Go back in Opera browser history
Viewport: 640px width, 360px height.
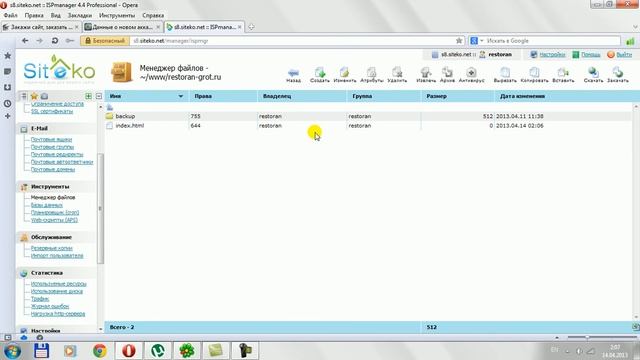25,41
